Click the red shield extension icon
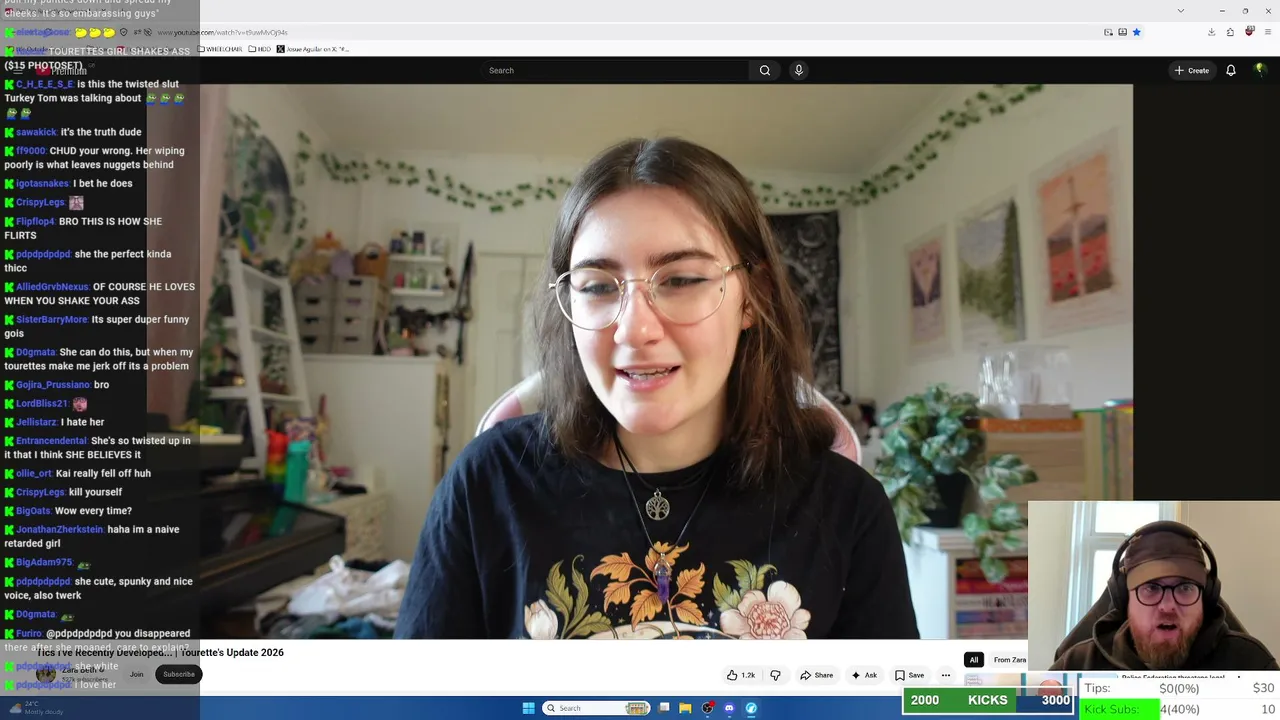The image size is (1280, 720). [x=1249, y=32]
